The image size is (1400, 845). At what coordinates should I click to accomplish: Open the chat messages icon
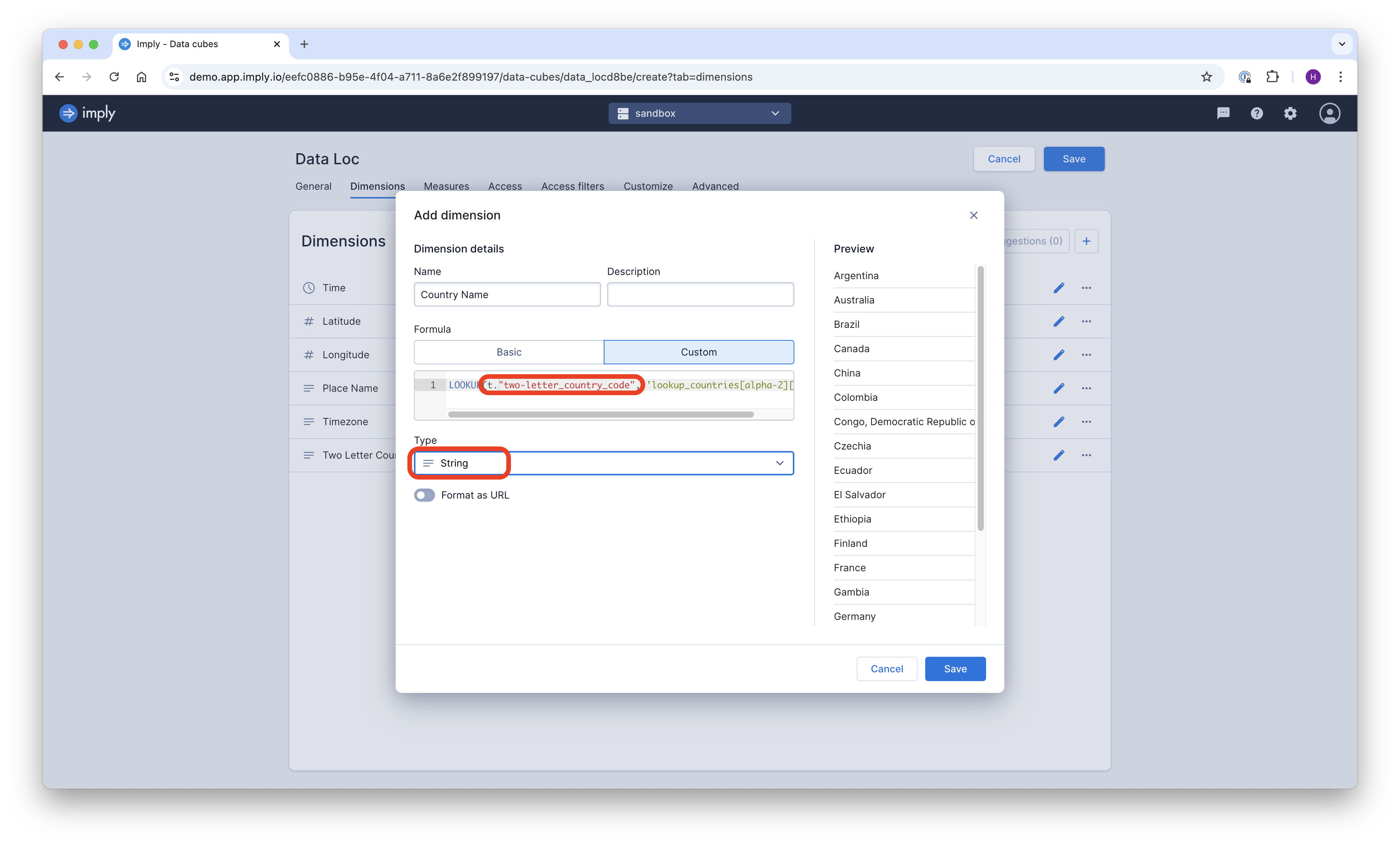[x=1223, y=113]
